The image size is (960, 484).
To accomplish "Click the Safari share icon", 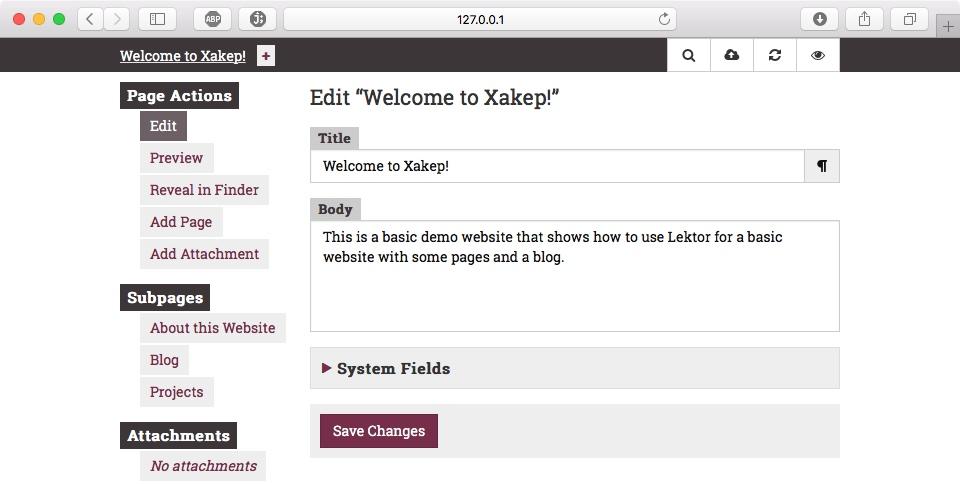I will click(x=864, y=19).
